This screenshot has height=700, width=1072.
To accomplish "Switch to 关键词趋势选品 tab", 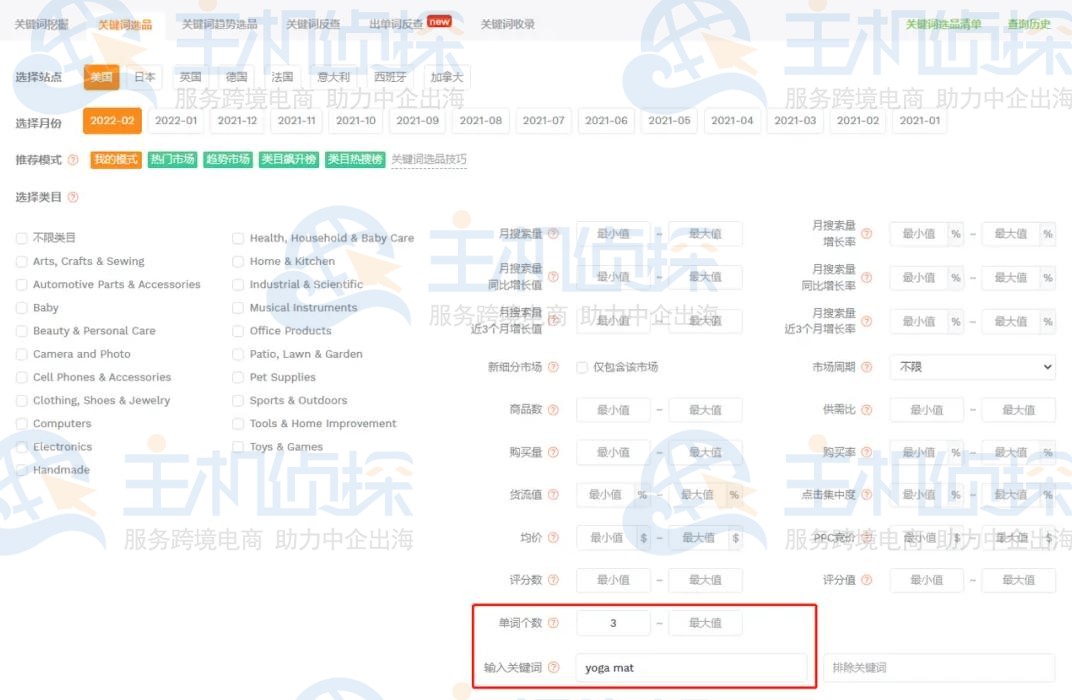I will pyautogui.click(x=219, y=25).
